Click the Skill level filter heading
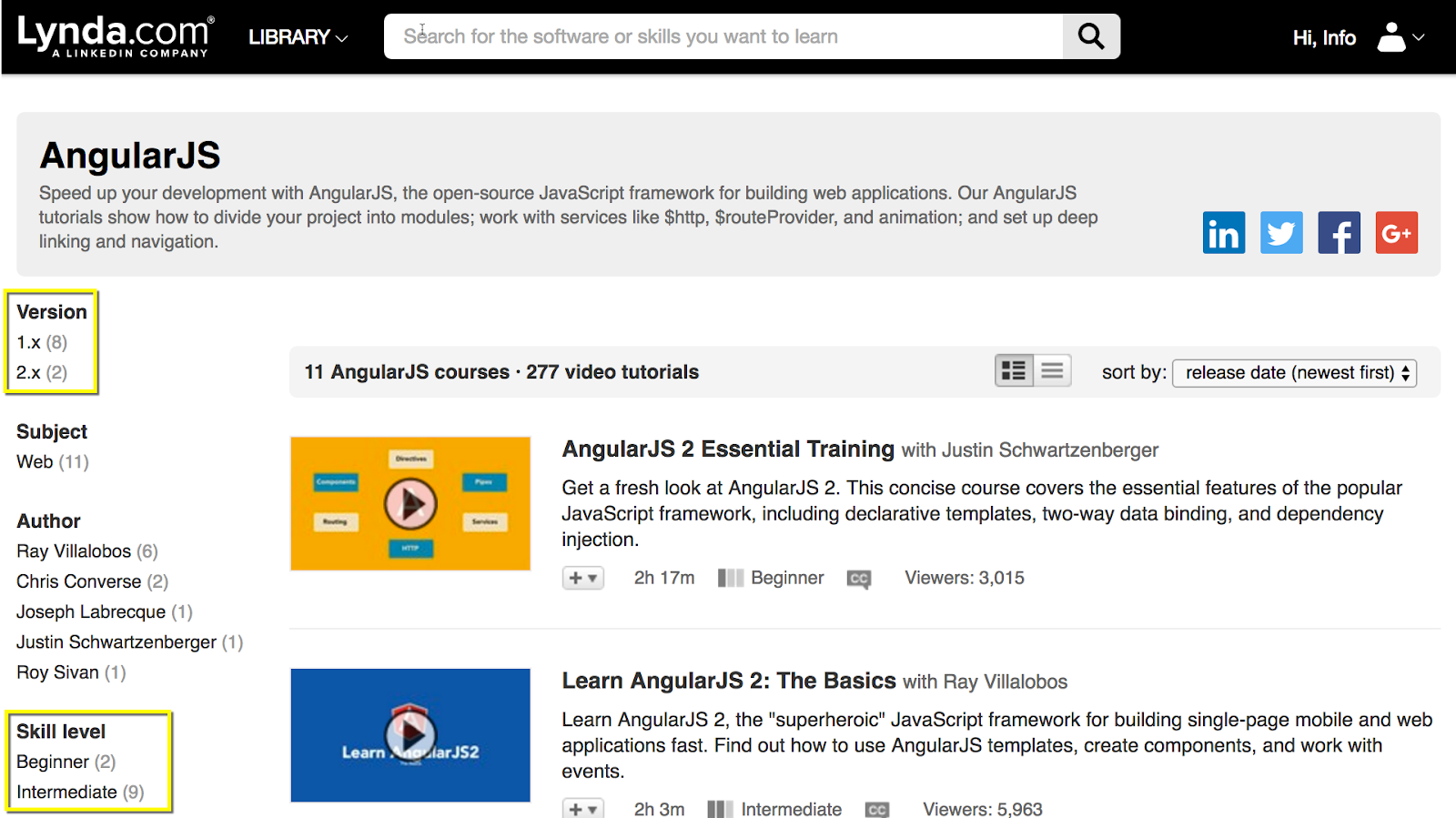 point(61,732)
